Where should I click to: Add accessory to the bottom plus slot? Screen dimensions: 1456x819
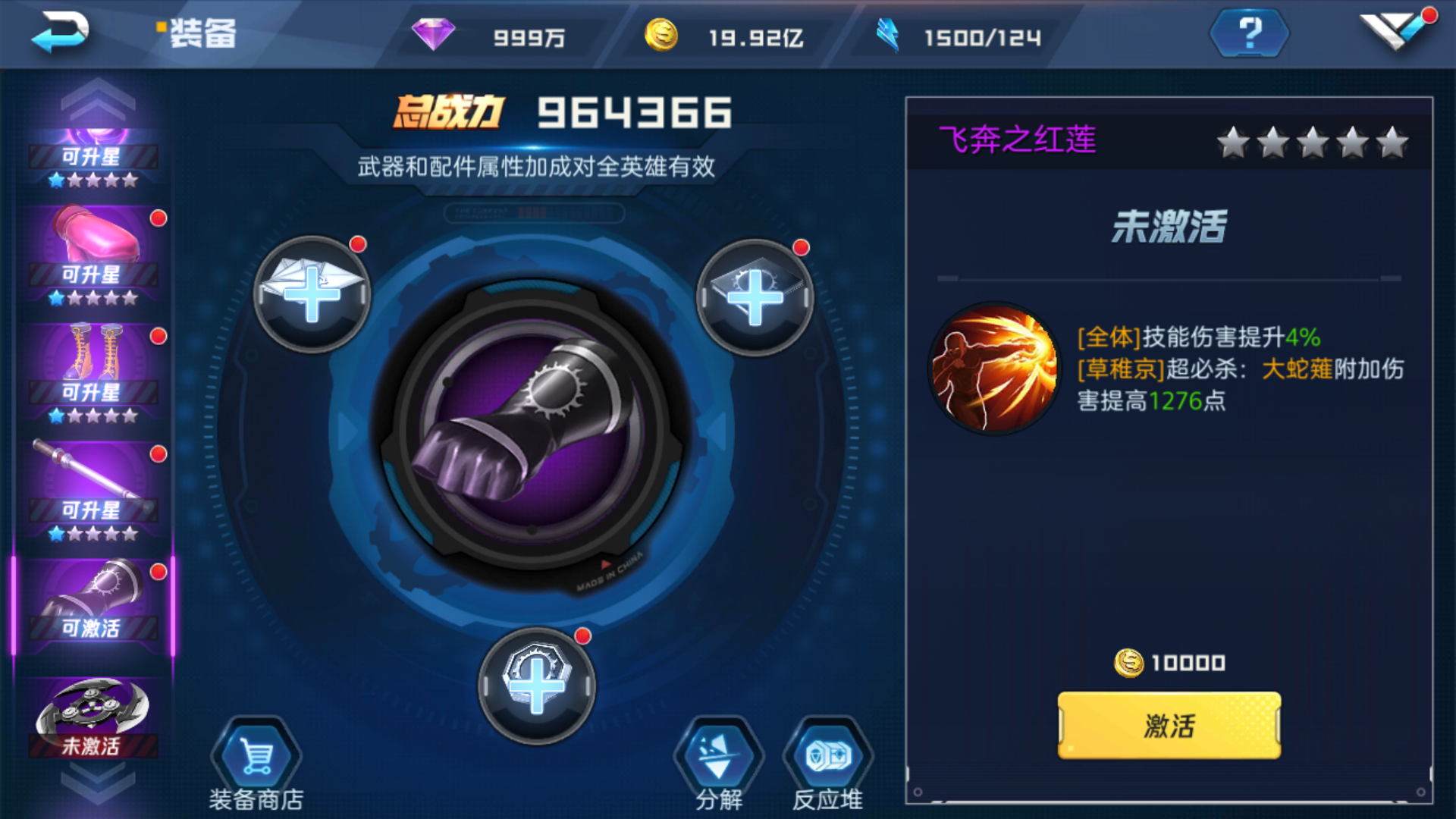[536, 686]
